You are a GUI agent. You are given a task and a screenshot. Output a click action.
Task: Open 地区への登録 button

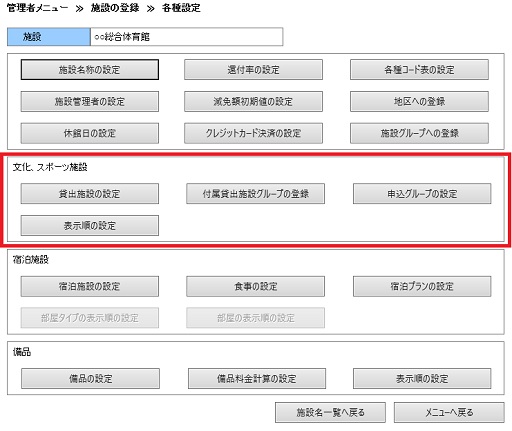[419, 101]
